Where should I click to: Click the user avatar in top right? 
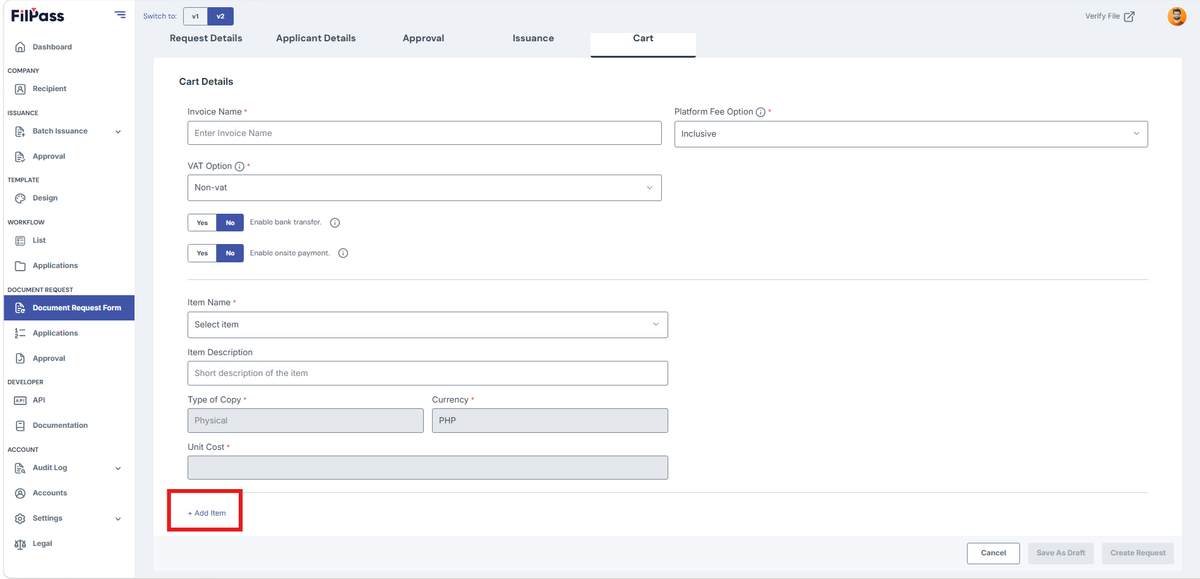click(1176, 16)
